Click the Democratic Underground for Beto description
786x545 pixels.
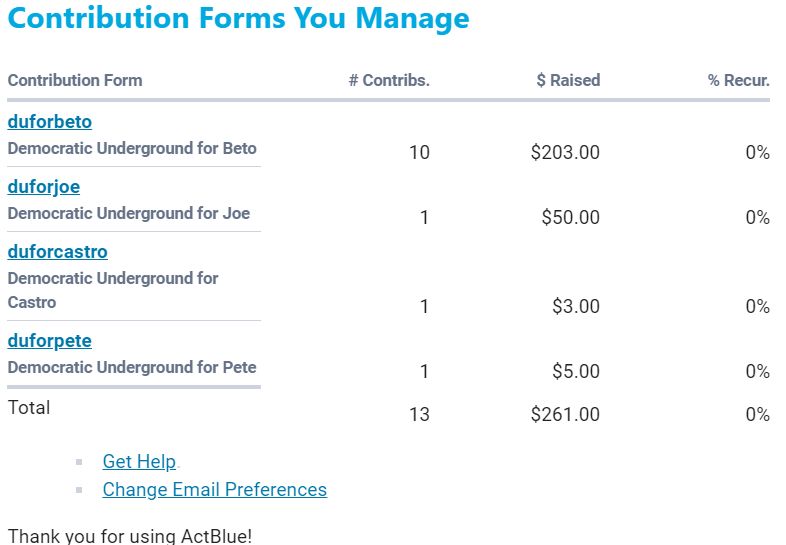click(x=132, y=149)
